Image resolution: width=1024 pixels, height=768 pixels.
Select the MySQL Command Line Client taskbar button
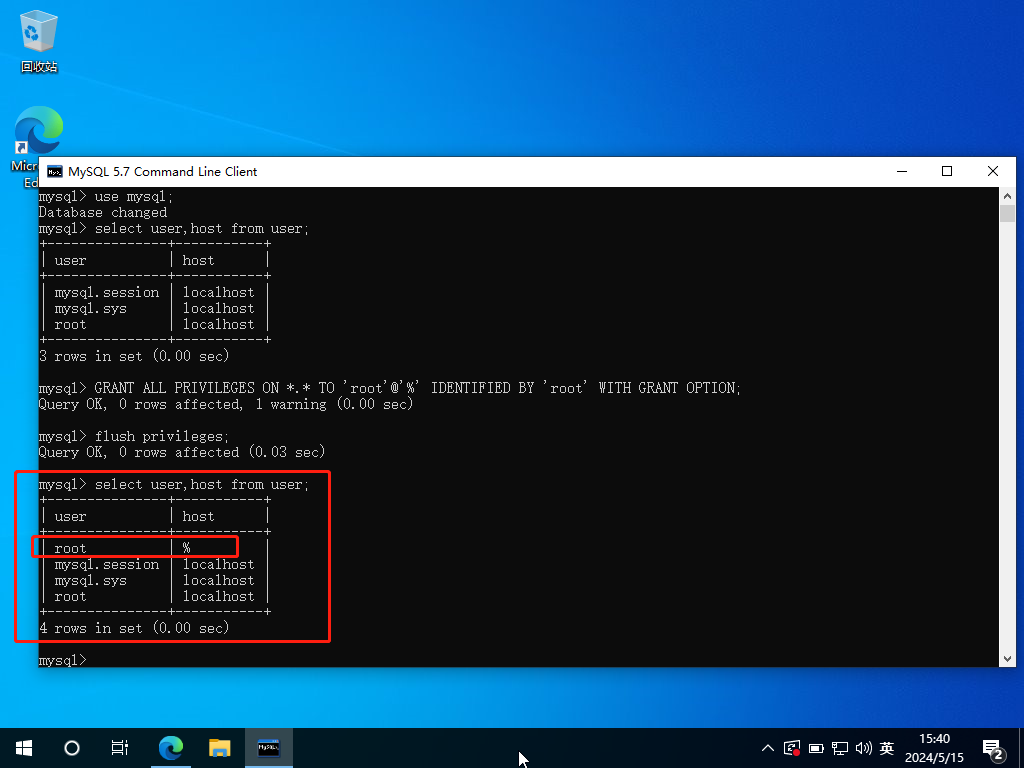click(269, 747)
